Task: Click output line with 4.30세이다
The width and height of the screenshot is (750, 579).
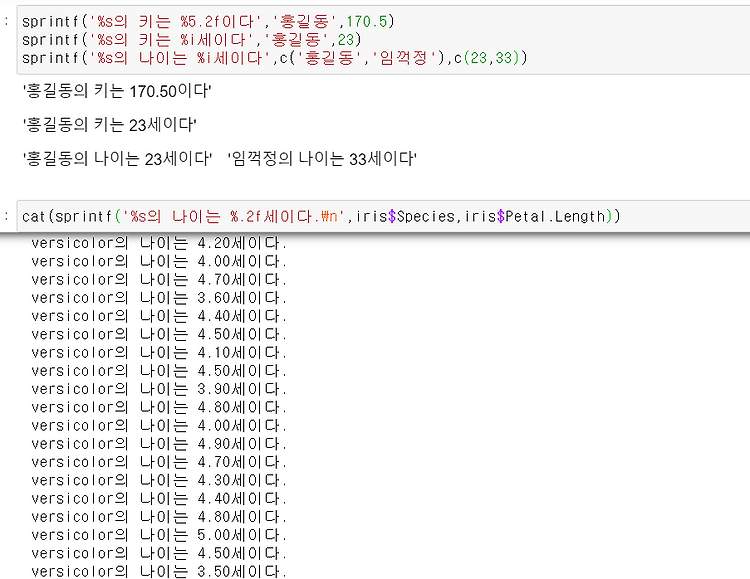Action: point(159,480)
